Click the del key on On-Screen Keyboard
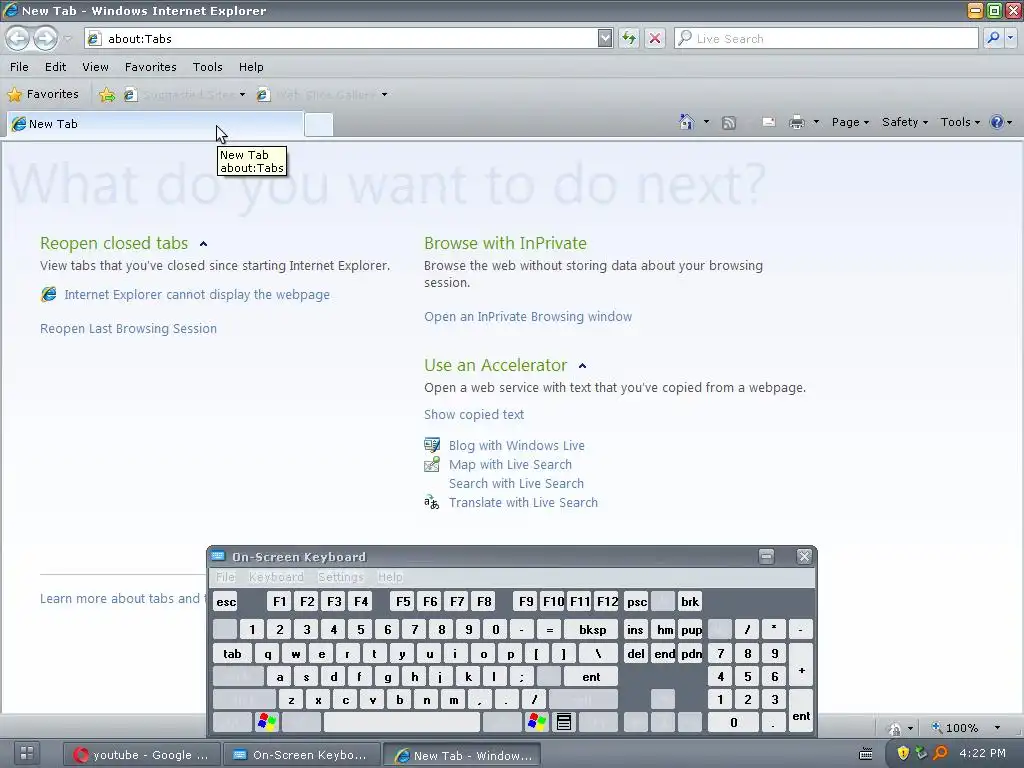This screenshot has height=768, width=1024. (635, 654)
